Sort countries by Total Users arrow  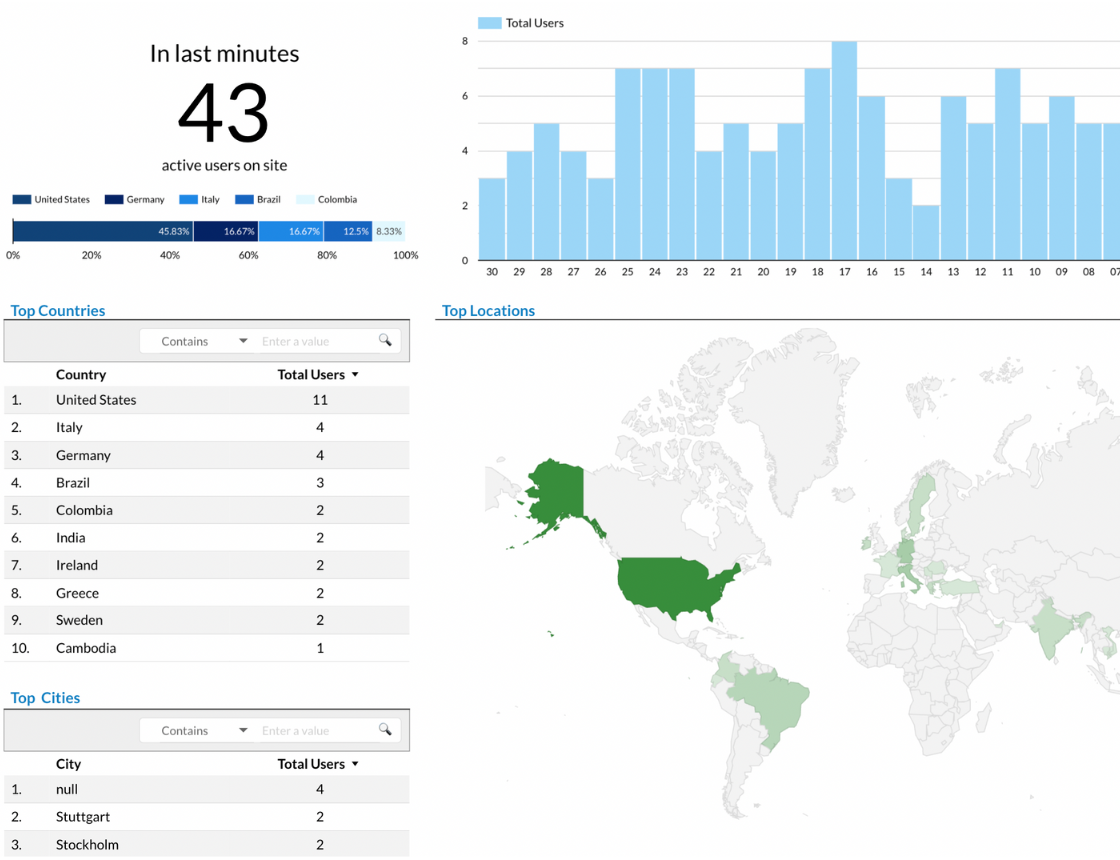click(355, 375)
